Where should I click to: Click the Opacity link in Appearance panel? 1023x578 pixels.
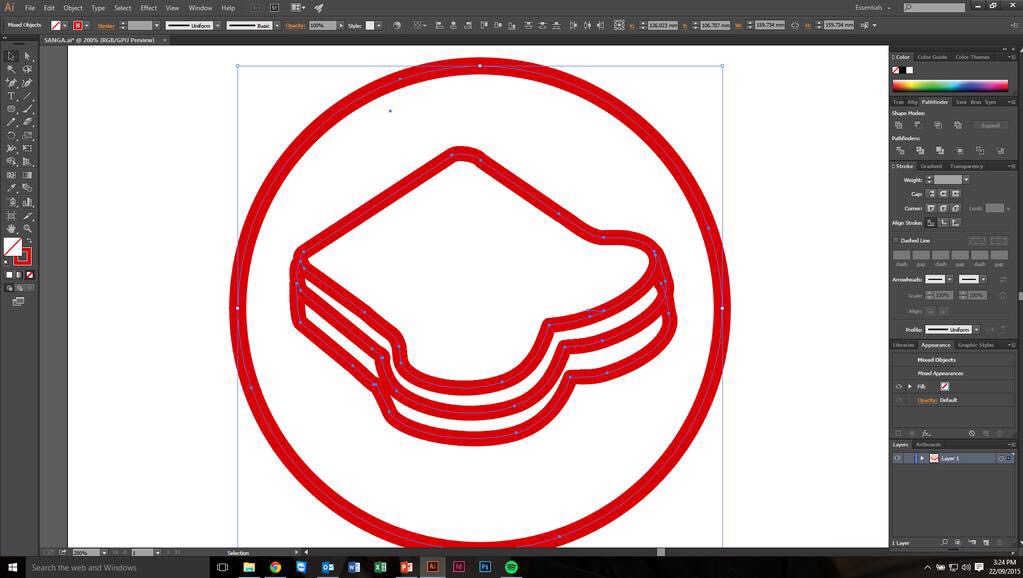(x=927, y=400)
